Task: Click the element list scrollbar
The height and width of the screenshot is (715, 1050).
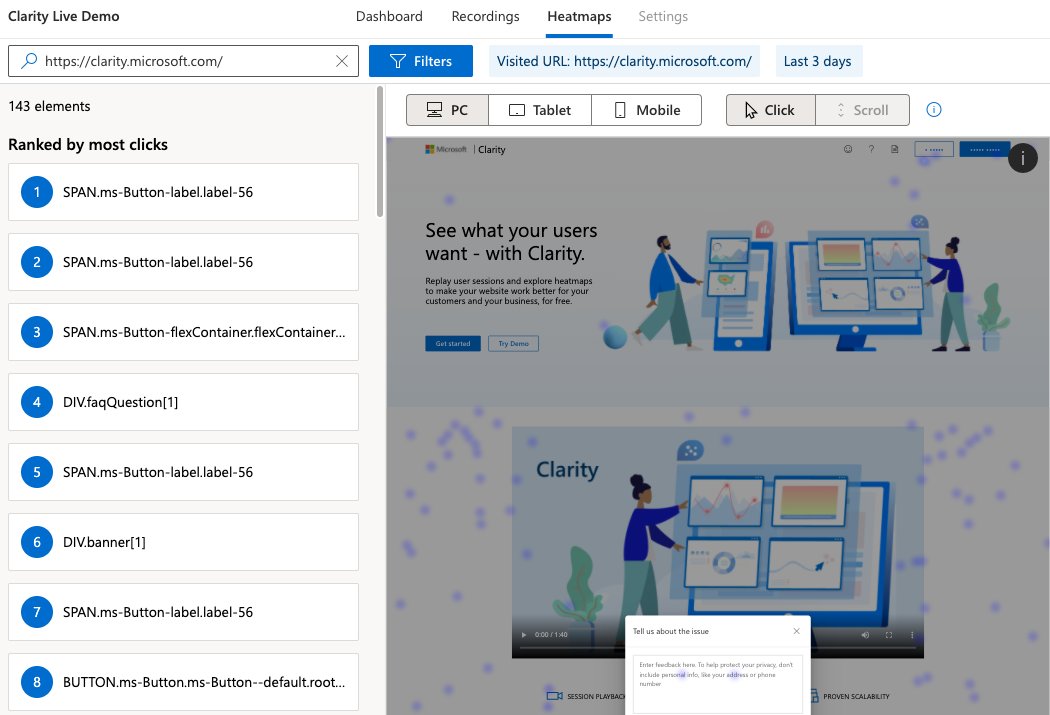Action: pyautogui.click(x=380, y=151)
